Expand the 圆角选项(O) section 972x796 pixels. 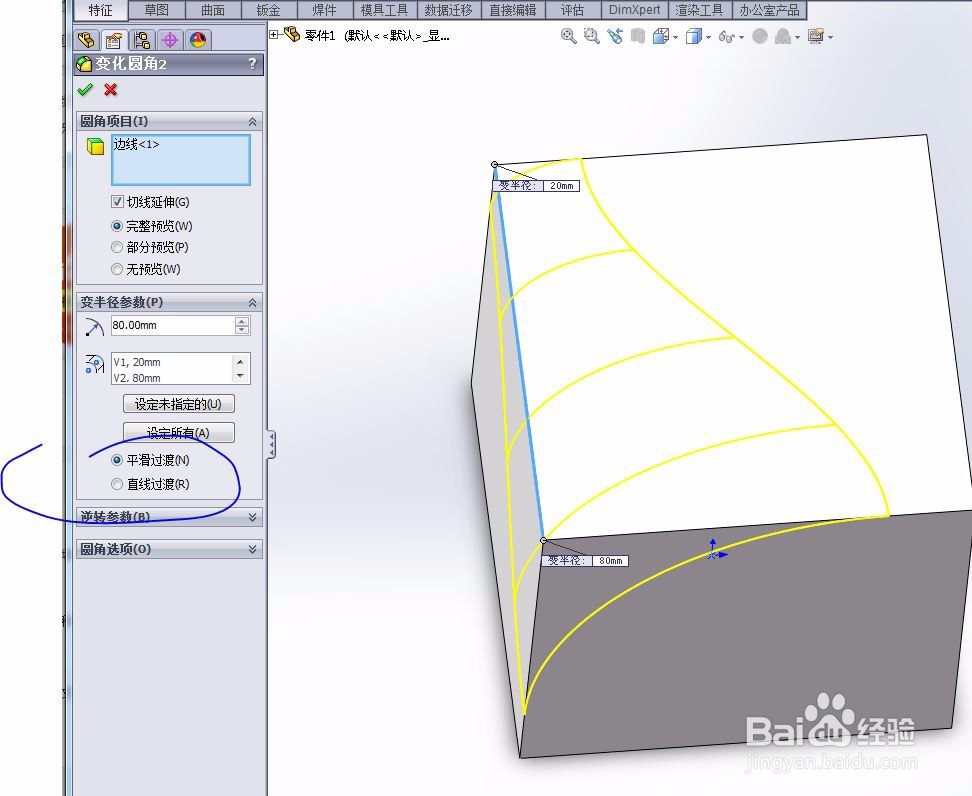pyautogui.click(x=252, y=549)
